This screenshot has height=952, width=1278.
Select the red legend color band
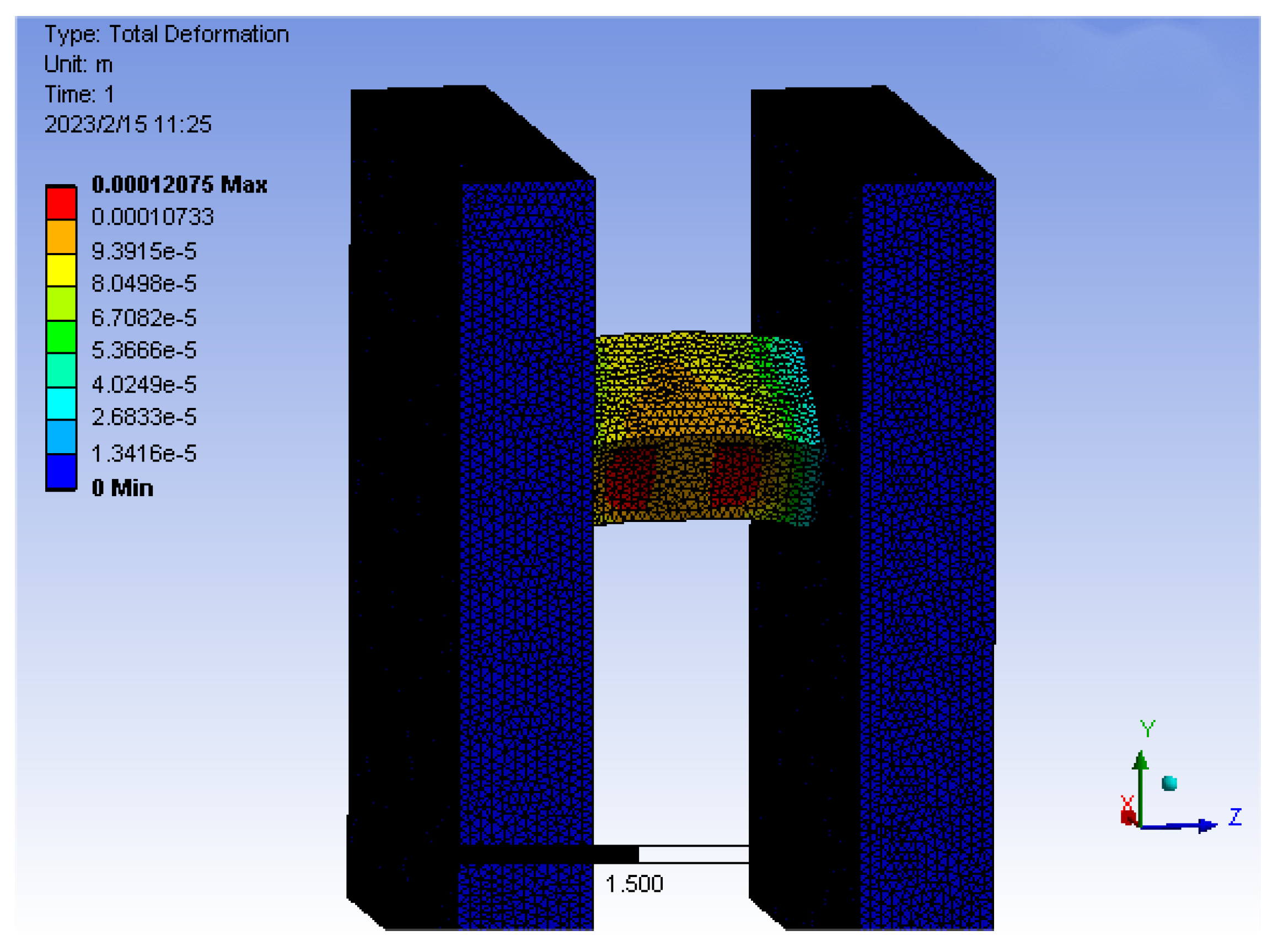tap(61, 203)
